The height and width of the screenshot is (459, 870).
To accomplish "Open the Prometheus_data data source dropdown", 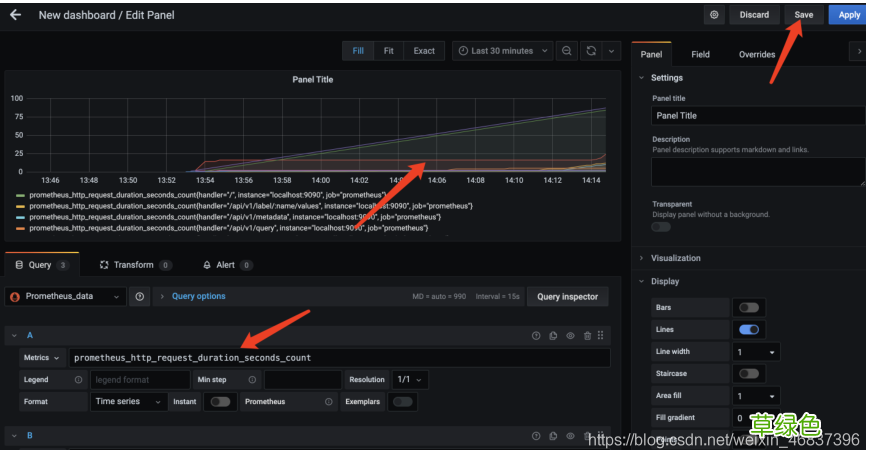I will point(65,297).
